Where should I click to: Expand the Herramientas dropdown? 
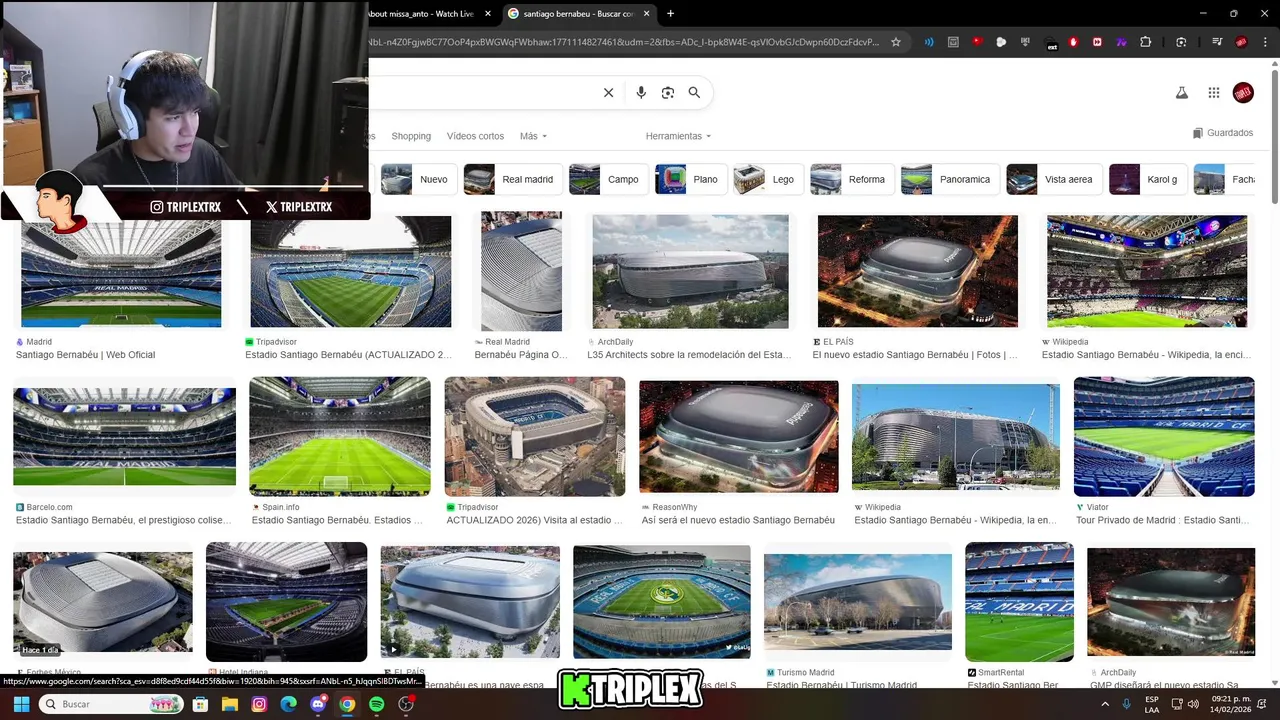pyautogui.click(x=678, y=136)
